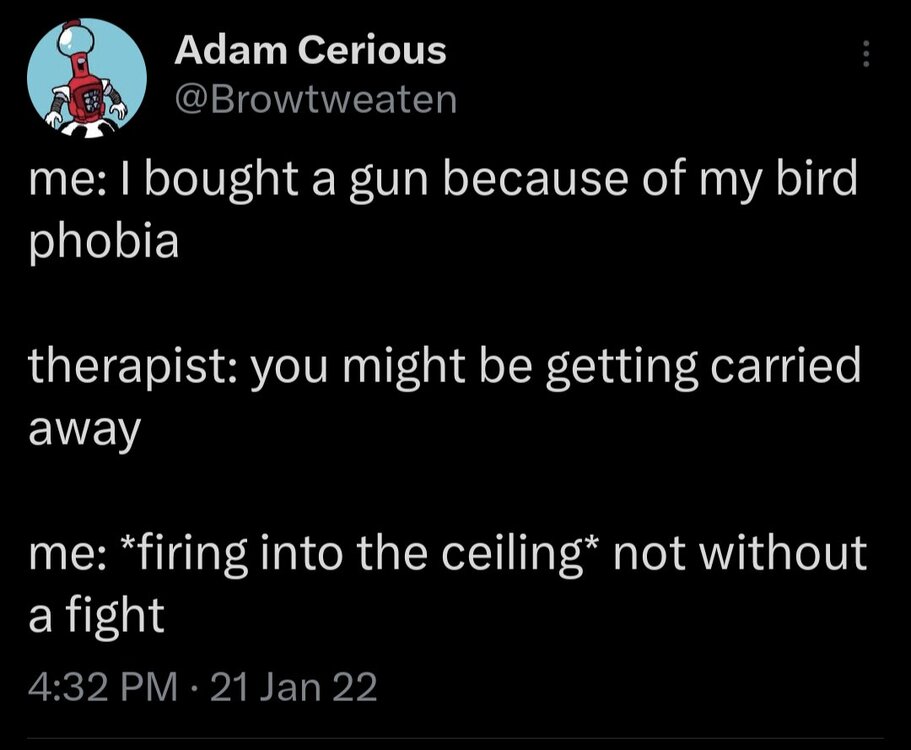
Task: Open the three-dot more options menu
Action: coord(866,54)
